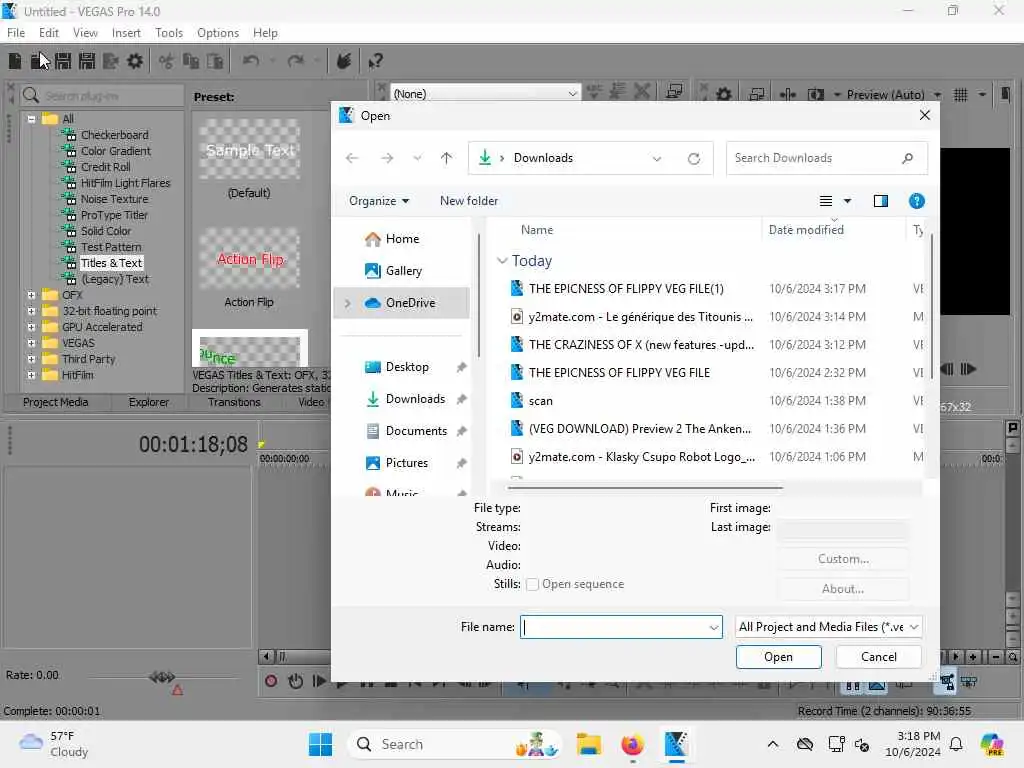Image resolution: width=1024 pixels, height=768 pixels.
Task: Click blue Help icon in Open dialog
Action: click(917, 201)
